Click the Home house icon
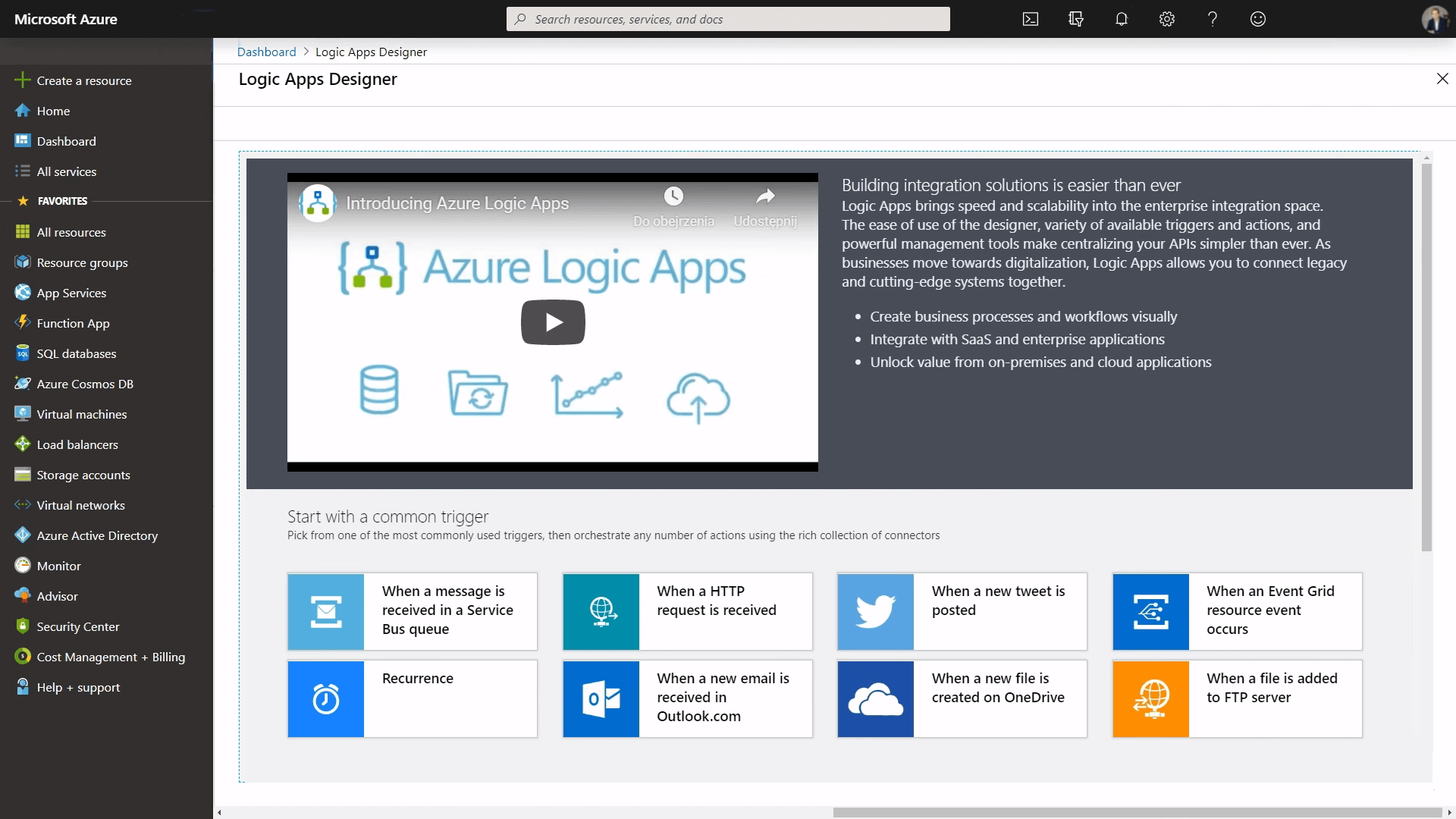The image size is (1456, 819). pyautogui.click(x=23, y=111)
